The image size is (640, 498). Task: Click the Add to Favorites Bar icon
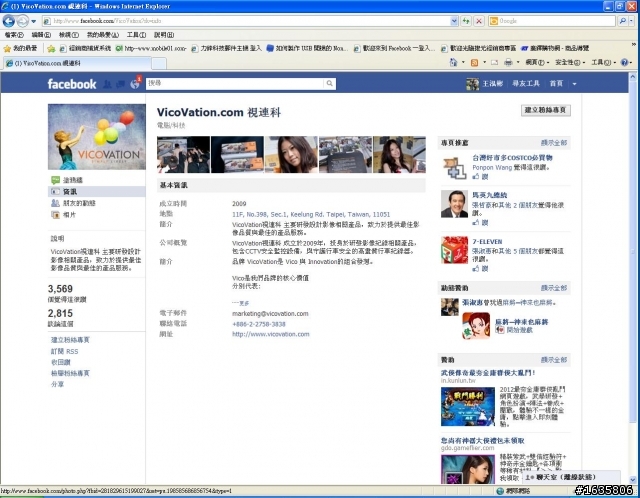point(51,49)
